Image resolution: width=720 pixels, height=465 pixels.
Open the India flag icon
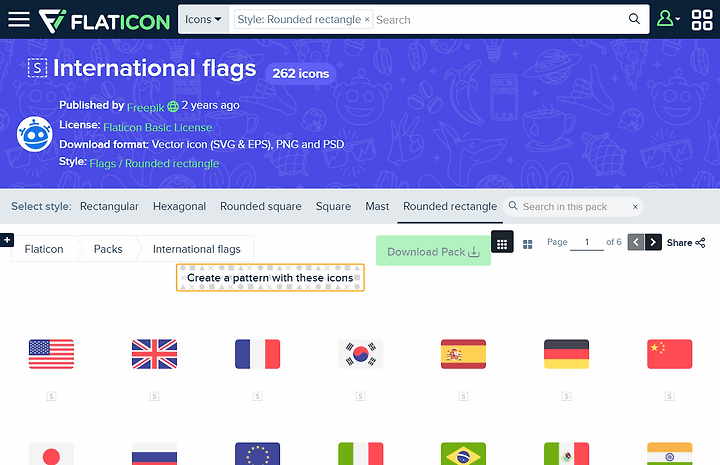[x=669, y=454]
